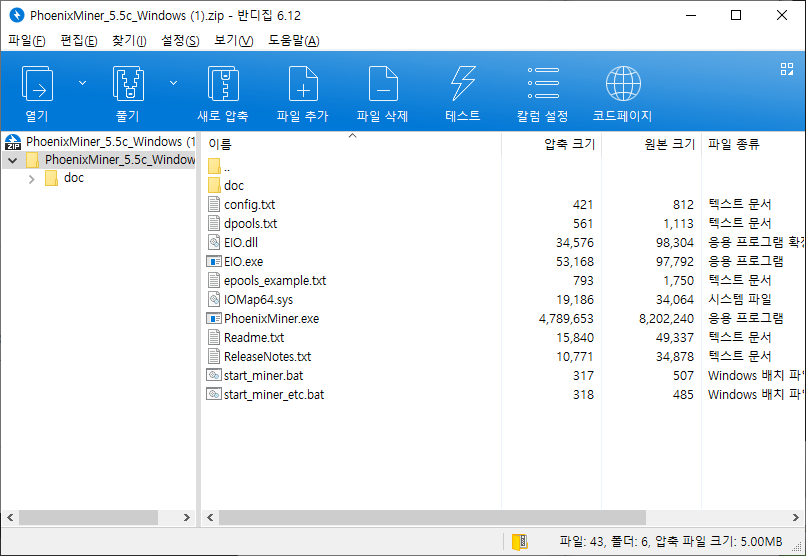The height and width of the screenshot is (556, 806).
Task: Click the 열기 (Open) toolbar icon
Action: [37, 84]
